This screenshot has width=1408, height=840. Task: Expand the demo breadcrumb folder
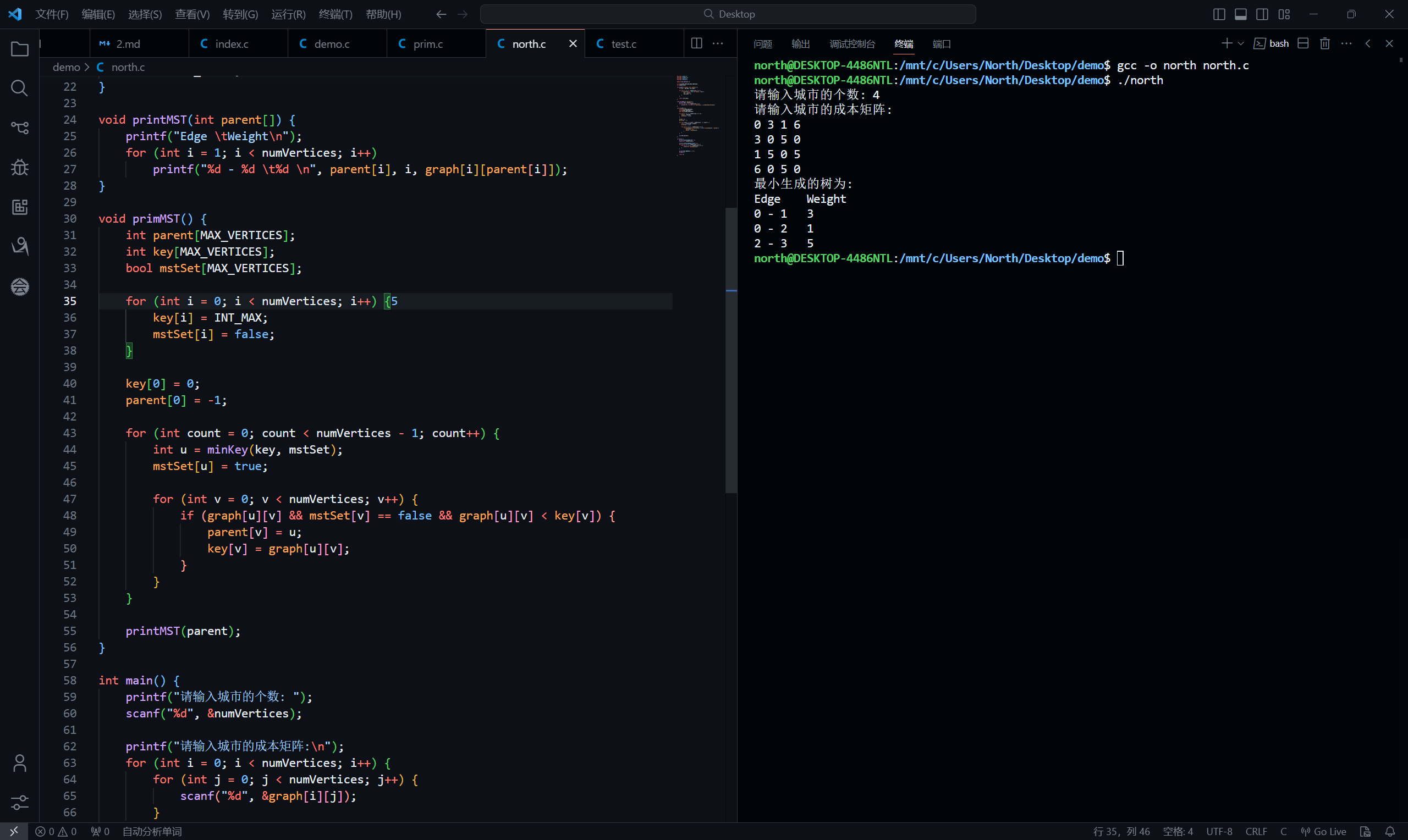tap(66, 67)
